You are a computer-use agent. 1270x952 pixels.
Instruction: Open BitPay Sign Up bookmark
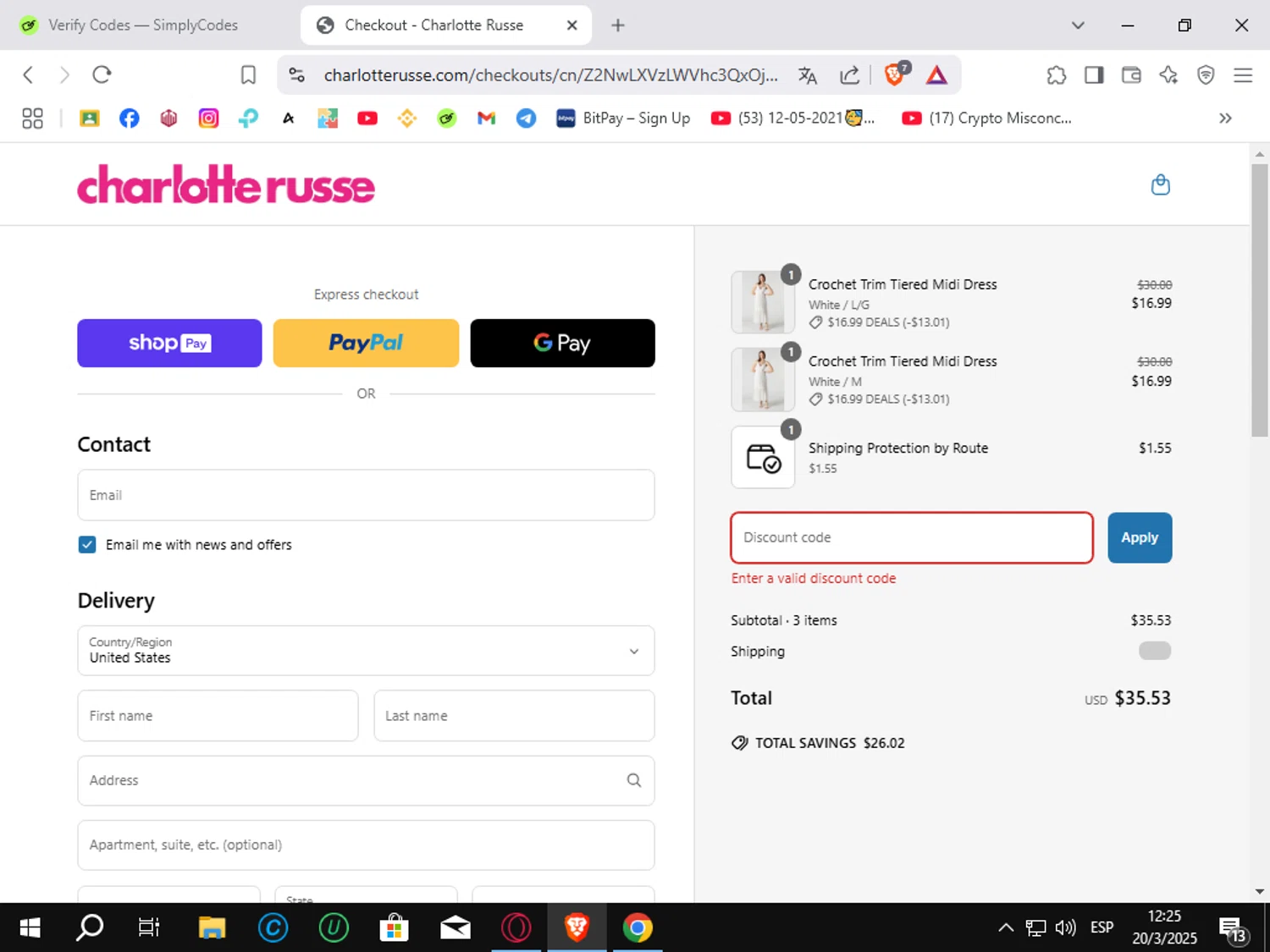tap(623, 118)
